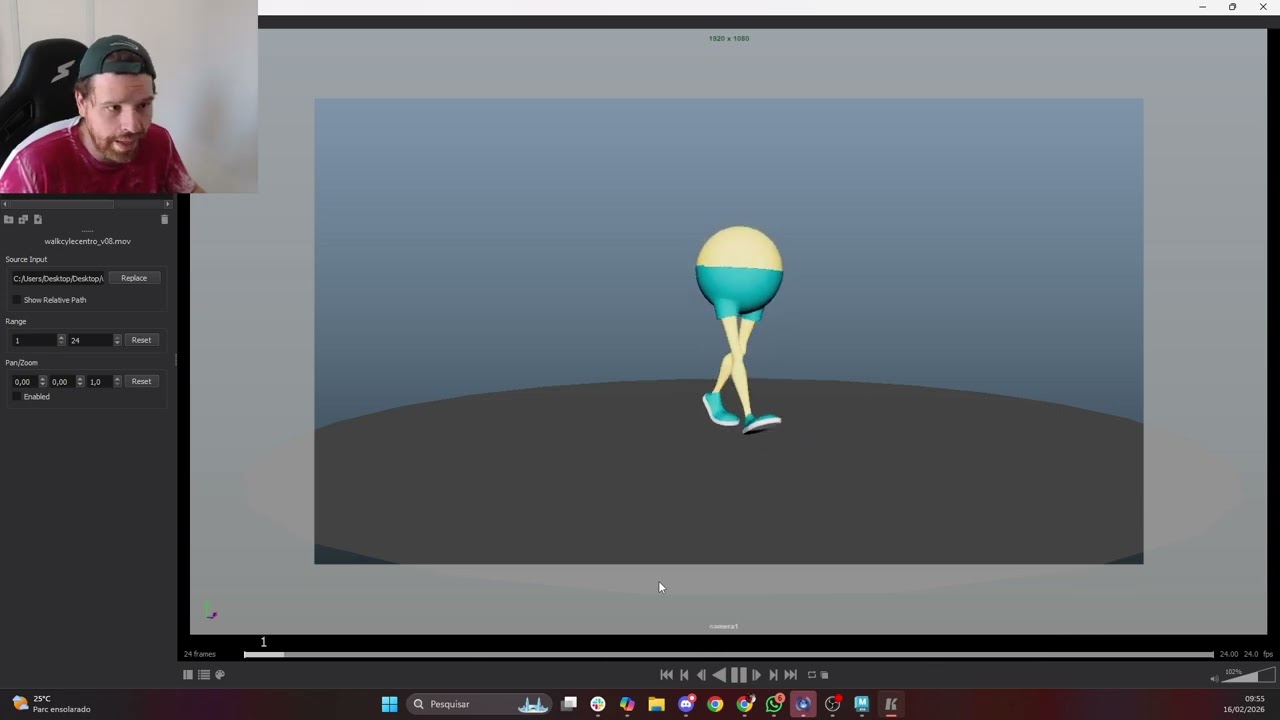
Task: Enable Show Relative Path checkbox
Action: (x=16, y=300)
